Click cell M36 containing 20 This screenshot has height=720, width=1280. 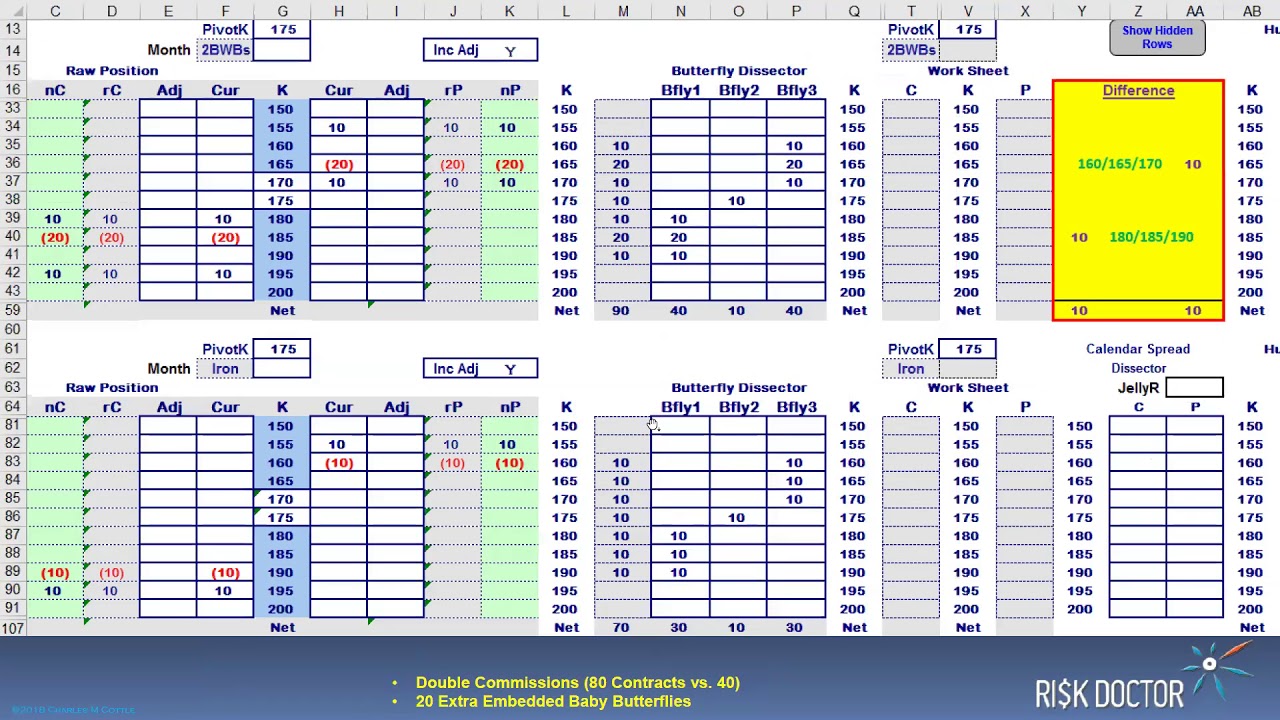tap(622, 164)
